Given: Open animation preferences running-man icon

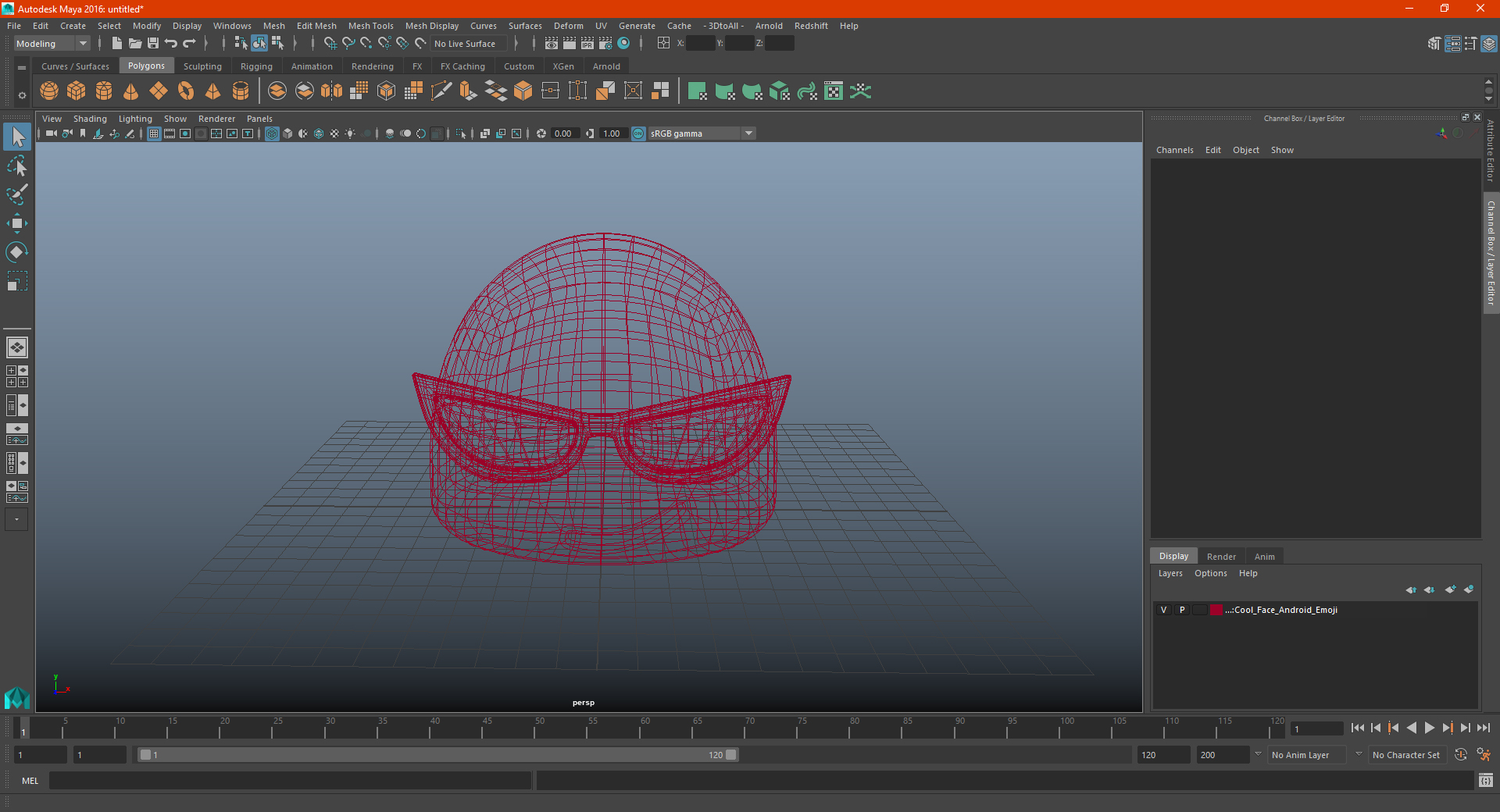Looking at the screenshot, I should 1484,754.
